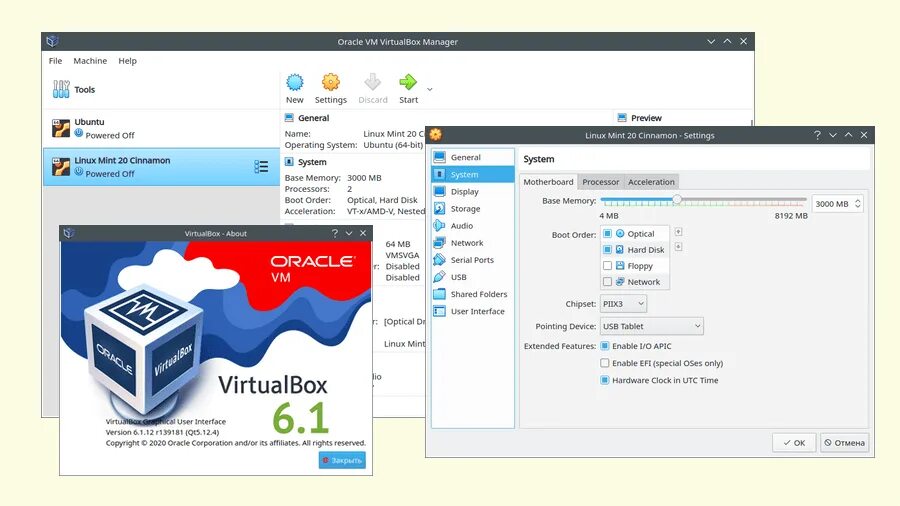Image resolution: width=900 pixels, height=506 pixels.
Task: Enable EFI (special OSes only) checkbox
Action: pyautogui.click(x=604, y=363)
